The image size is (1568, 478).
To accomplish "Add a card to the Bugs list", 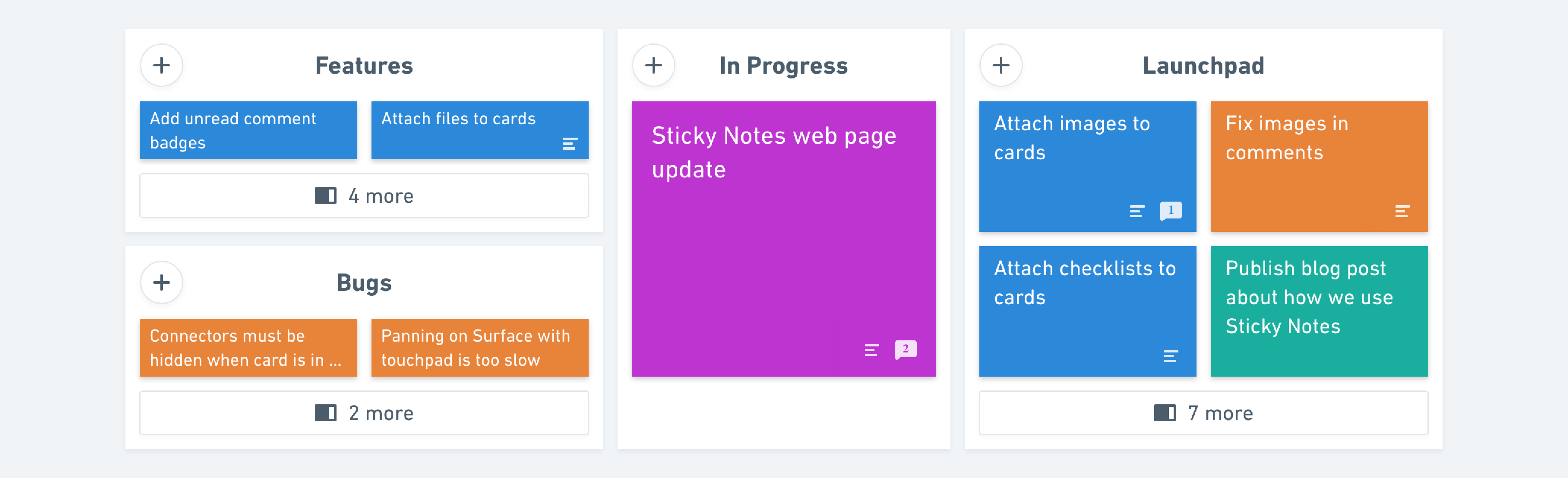I will [x=161, y=282].
